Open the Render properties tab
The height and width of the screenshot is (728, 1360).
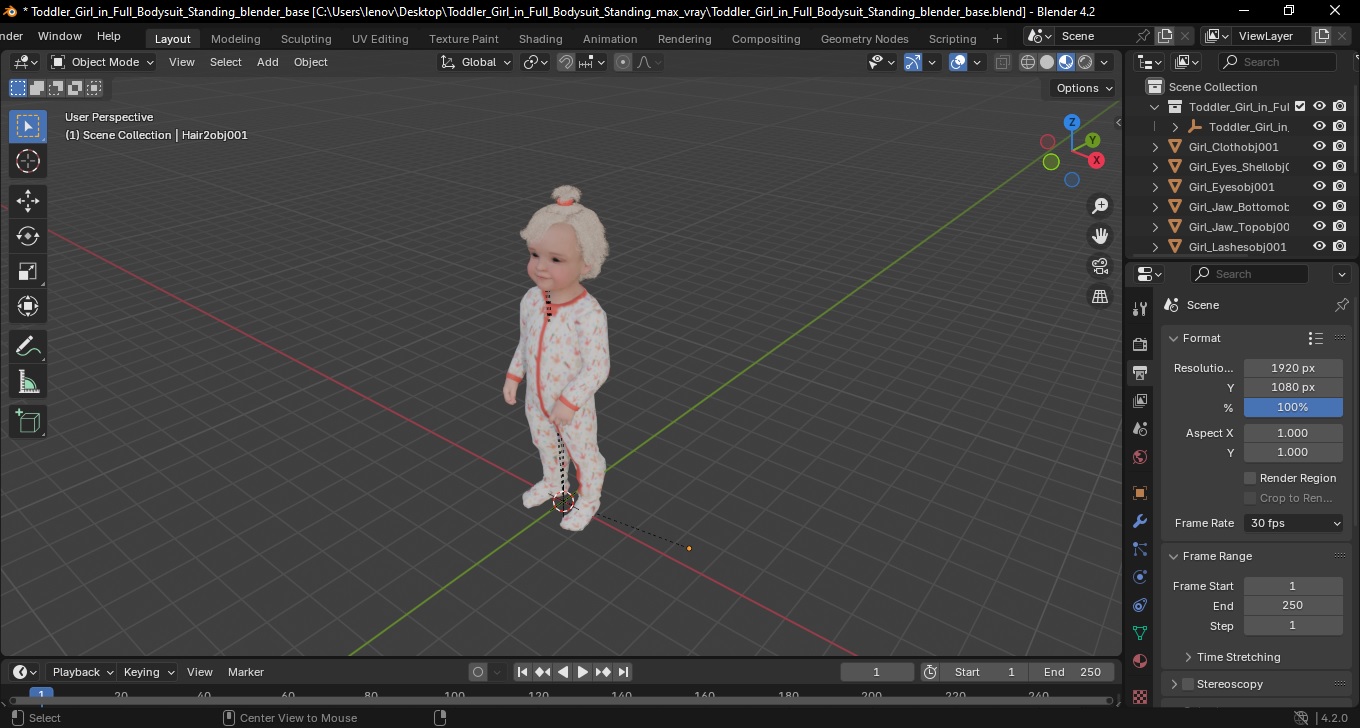coord(1140,344)
